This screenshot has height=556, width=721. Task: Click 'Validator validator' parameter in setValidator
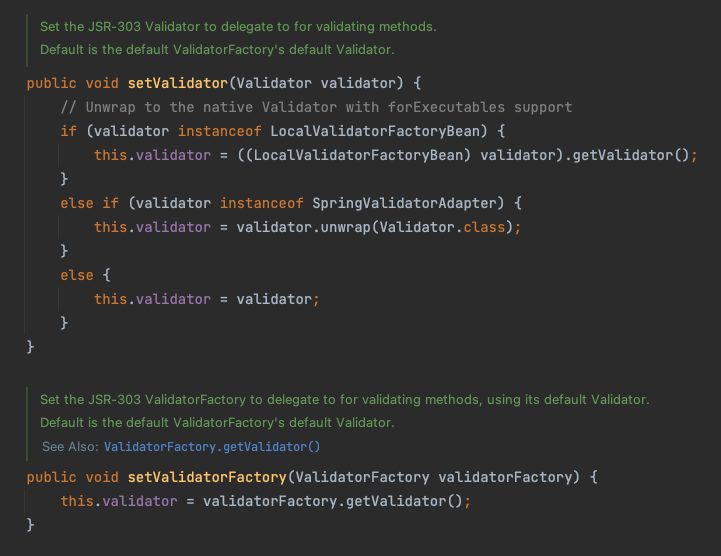point(316,83)
